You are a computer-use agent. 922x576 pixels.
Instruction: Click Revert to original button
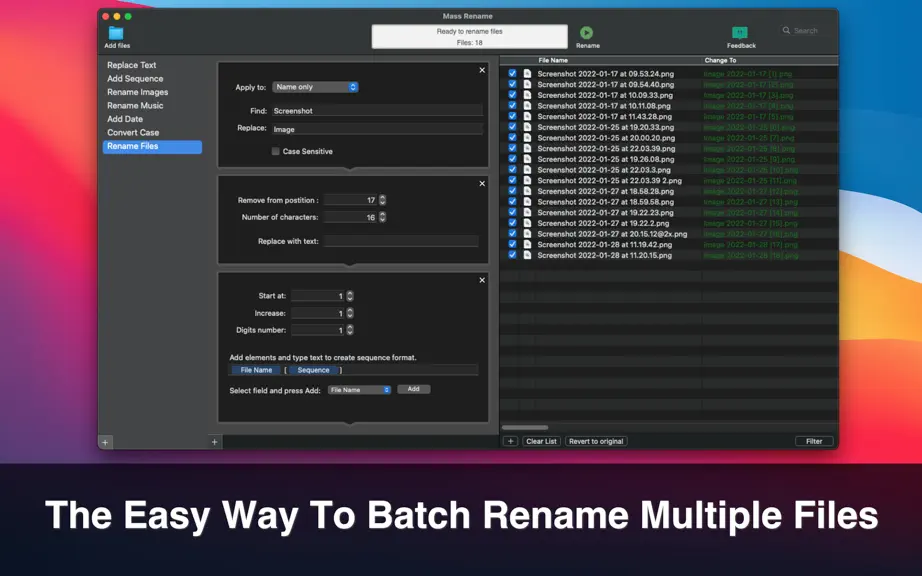[596, 441]
